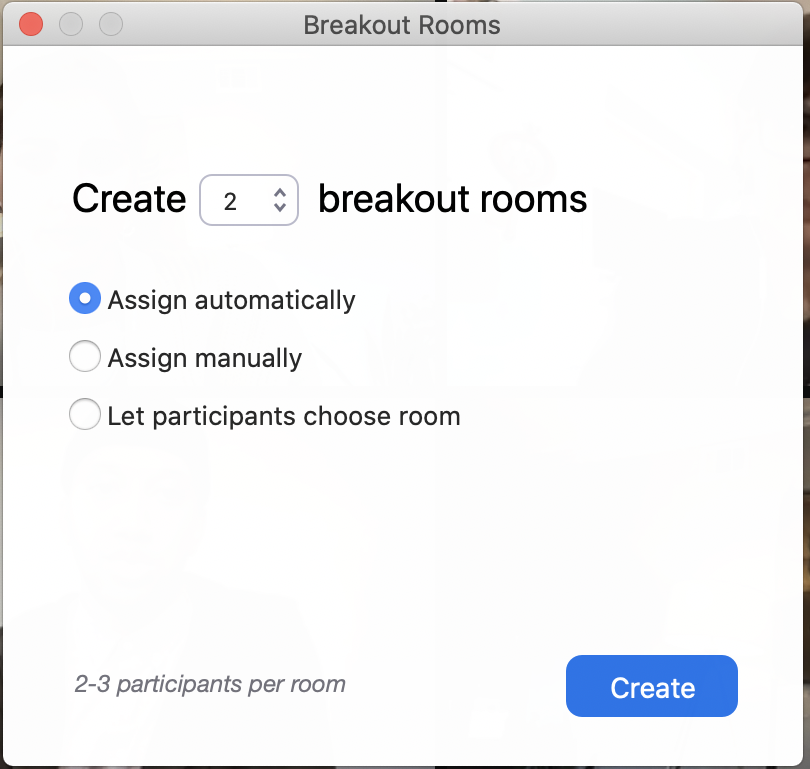Click the blue Create button

click(x=651, y=687)
